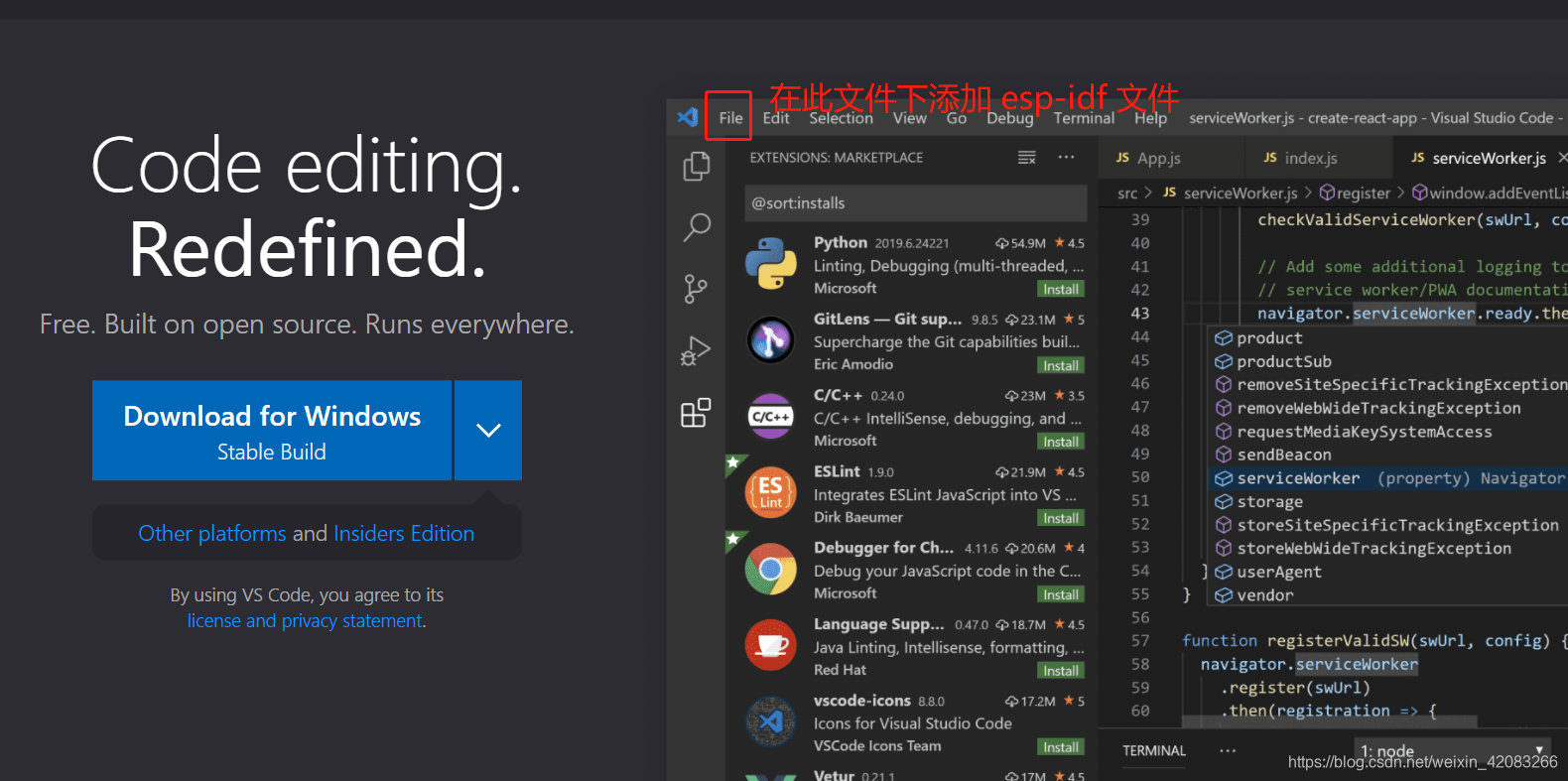Click the JS icon of App.js tab
This screenshot has width=1568, height=781.
[x=1122, y=158]
